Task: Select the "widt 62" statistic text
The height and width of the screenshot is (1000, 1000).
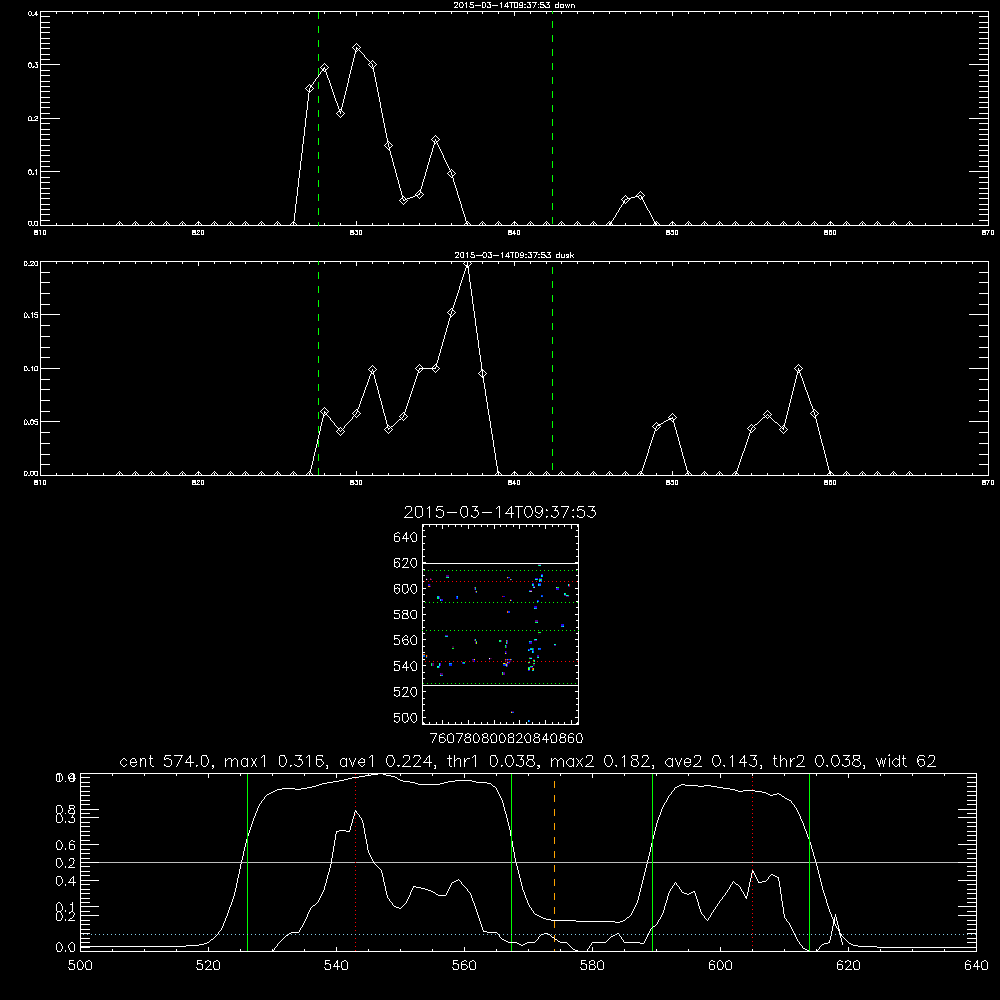Action: [906, 761]
